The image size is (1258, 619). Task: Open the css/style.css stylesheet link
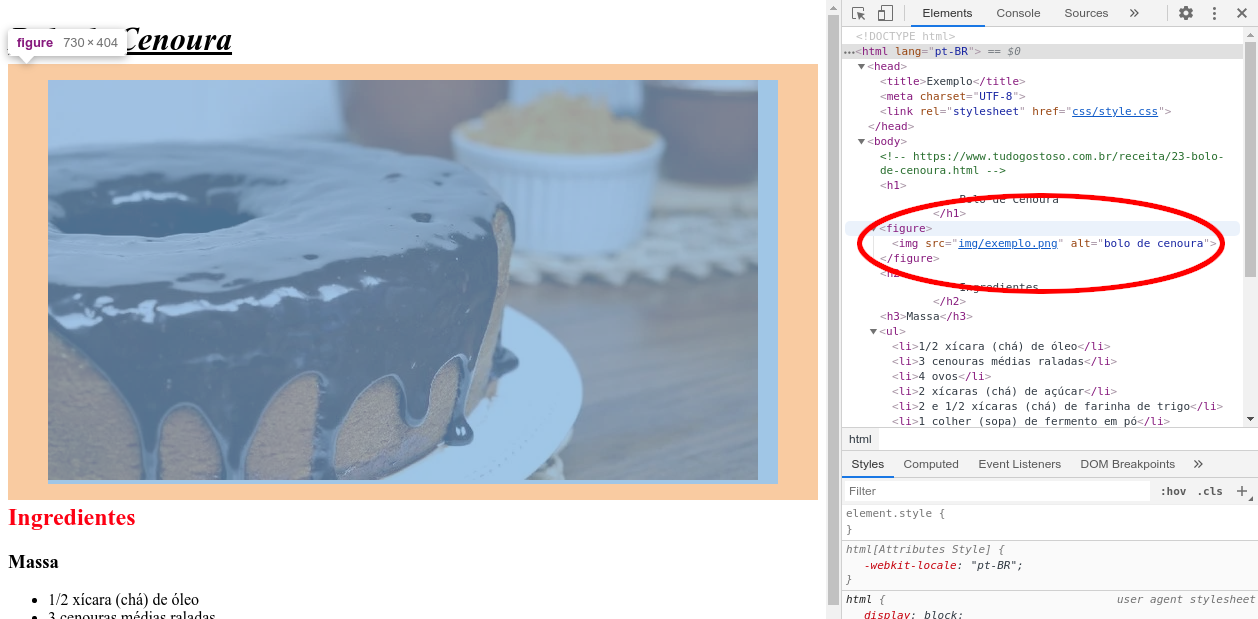click(x=1114, y=112)
